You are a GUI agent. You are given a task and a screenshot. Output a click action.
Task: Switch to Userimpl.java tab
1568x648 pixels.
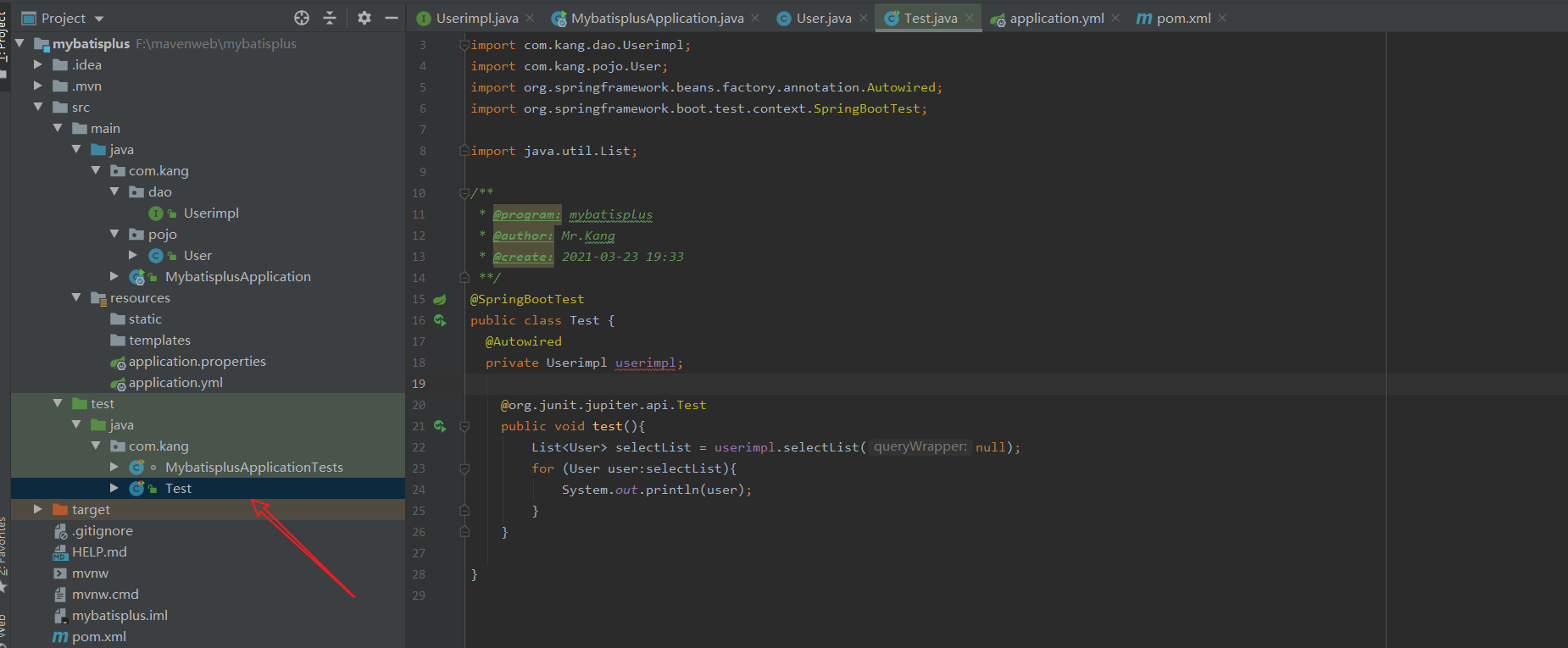click(476, 18)
